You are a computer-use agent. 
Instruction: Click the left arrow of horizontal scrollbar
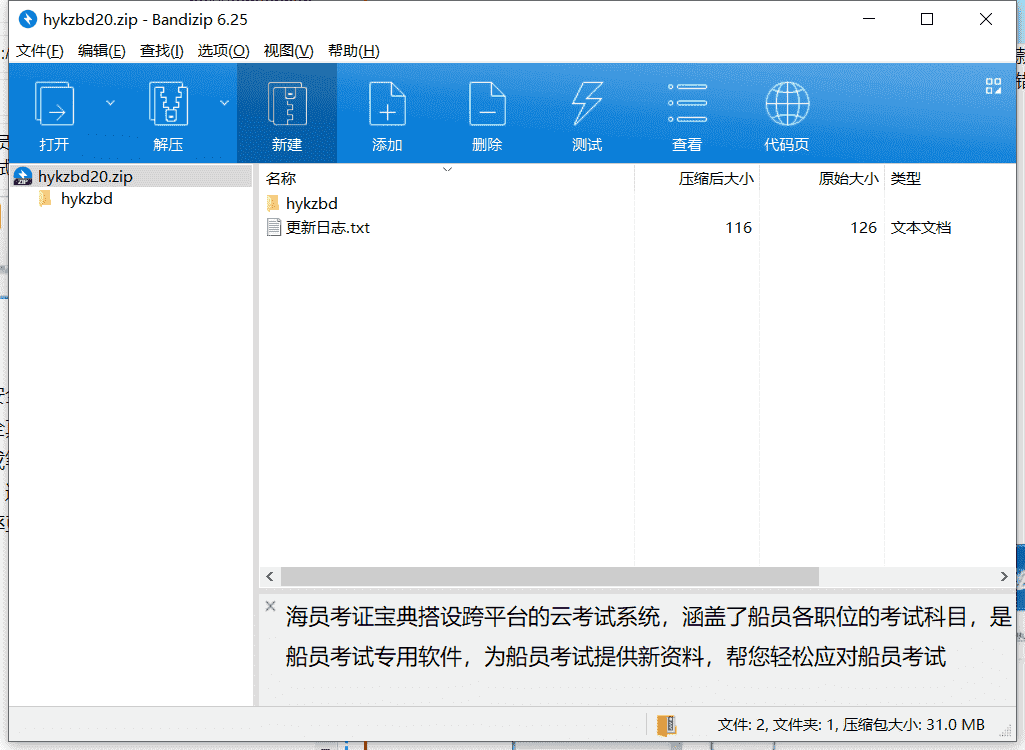coord(270,576)
